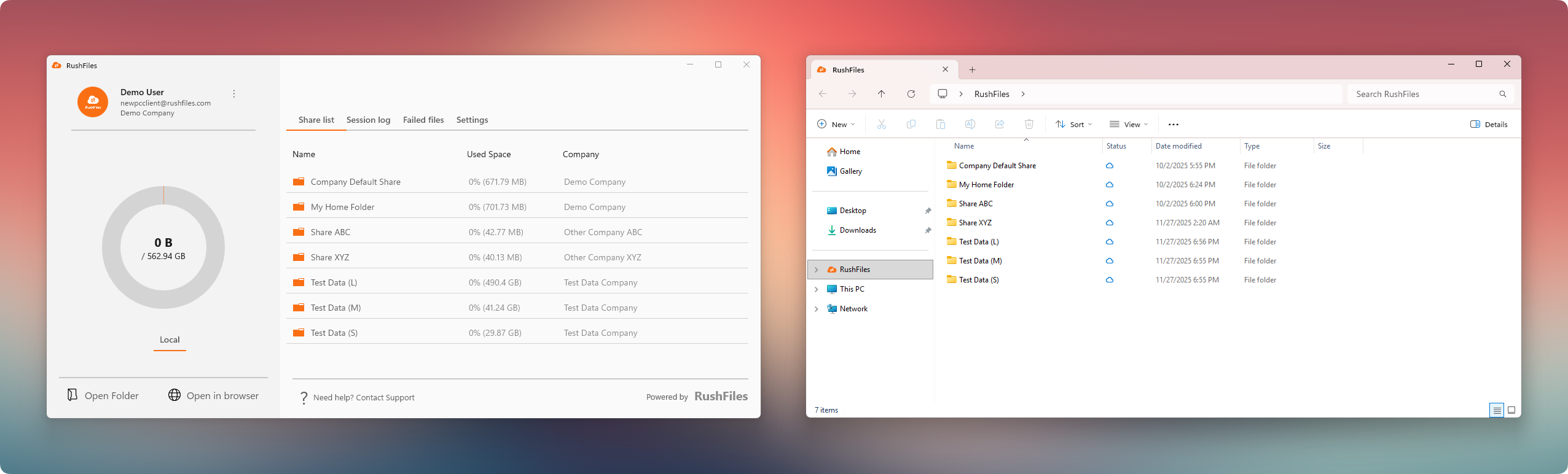
Task: Expand the Network tree node chevron
Action: [x=817, y=309]
